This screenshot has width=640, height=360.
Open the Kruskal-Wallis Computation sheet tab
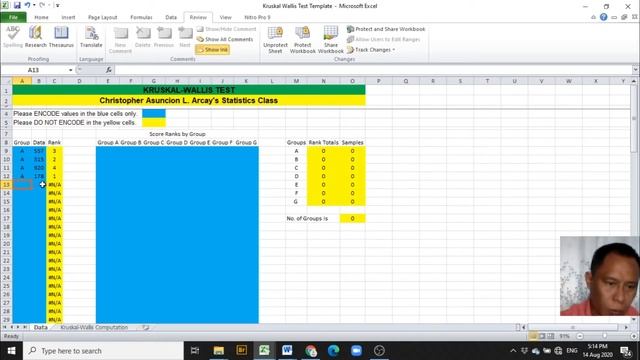94,327
